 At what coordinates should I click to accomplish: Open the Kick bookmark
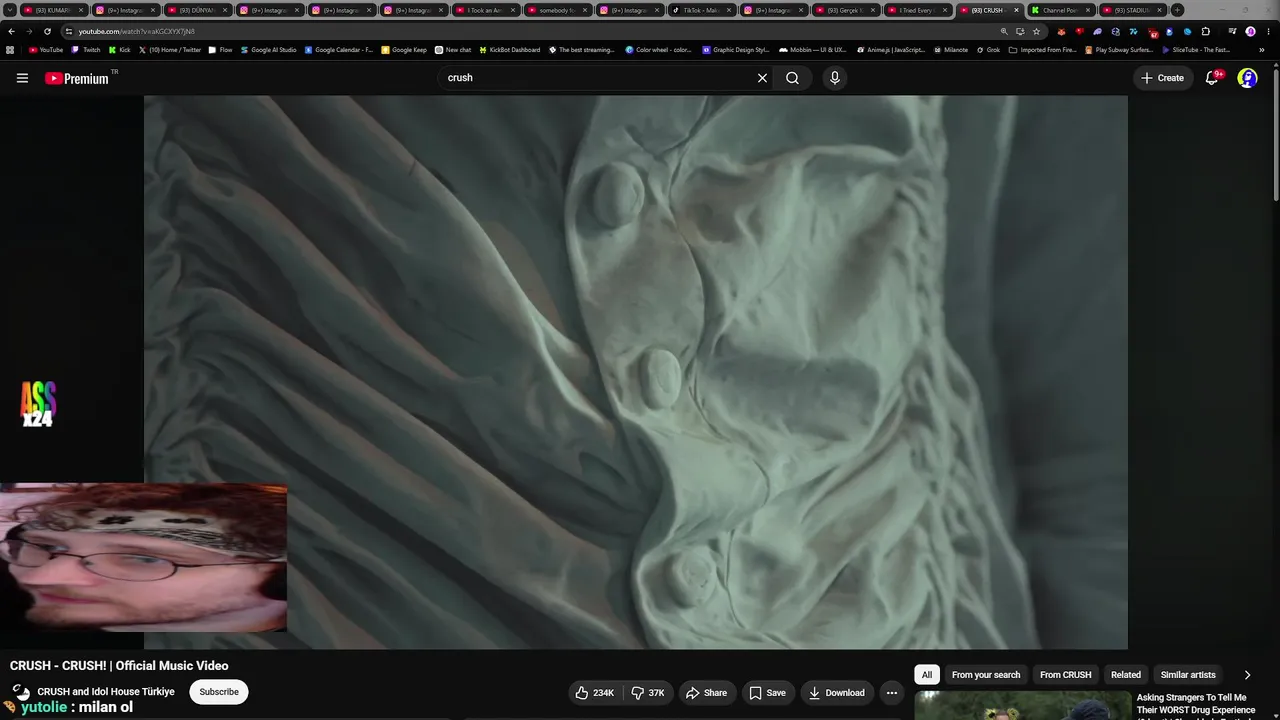pyautogui.click(x=120, y=49)
